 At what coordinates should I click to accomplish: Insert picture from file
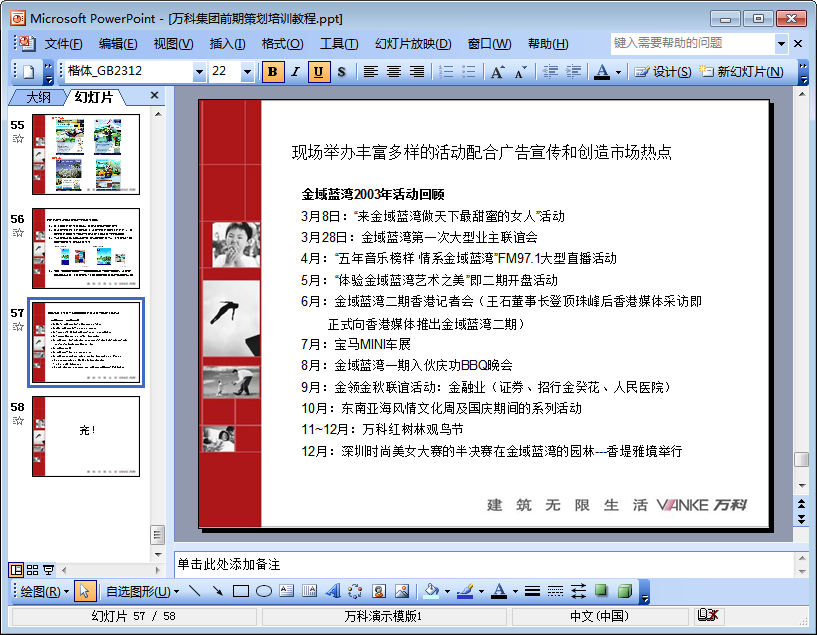pos(402,591)
